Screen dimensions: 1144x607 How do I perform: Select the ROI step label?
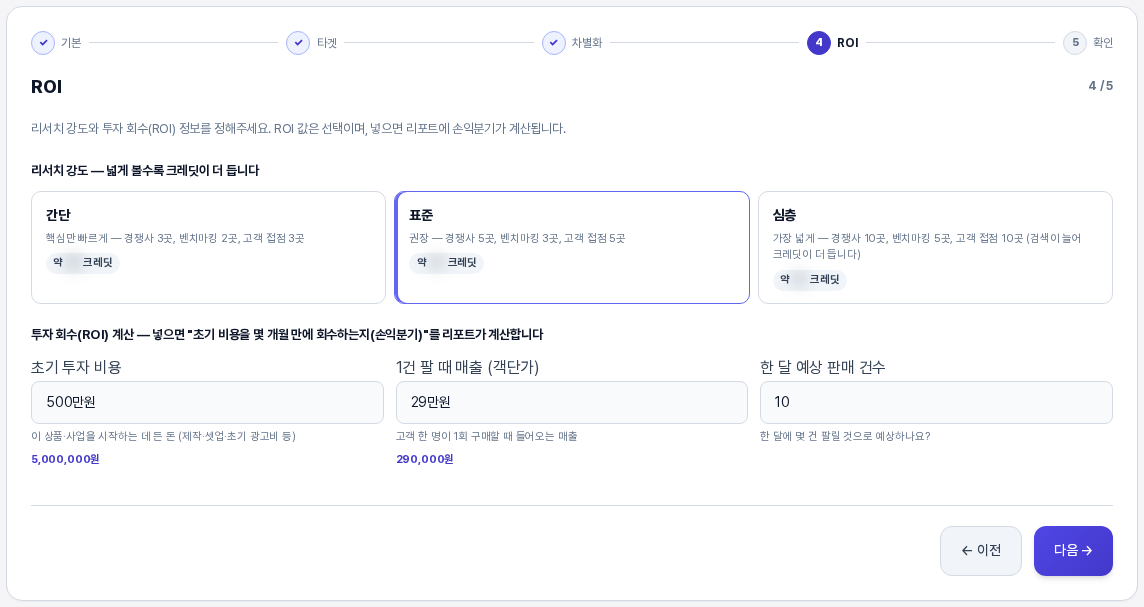(x=848, y=43)
